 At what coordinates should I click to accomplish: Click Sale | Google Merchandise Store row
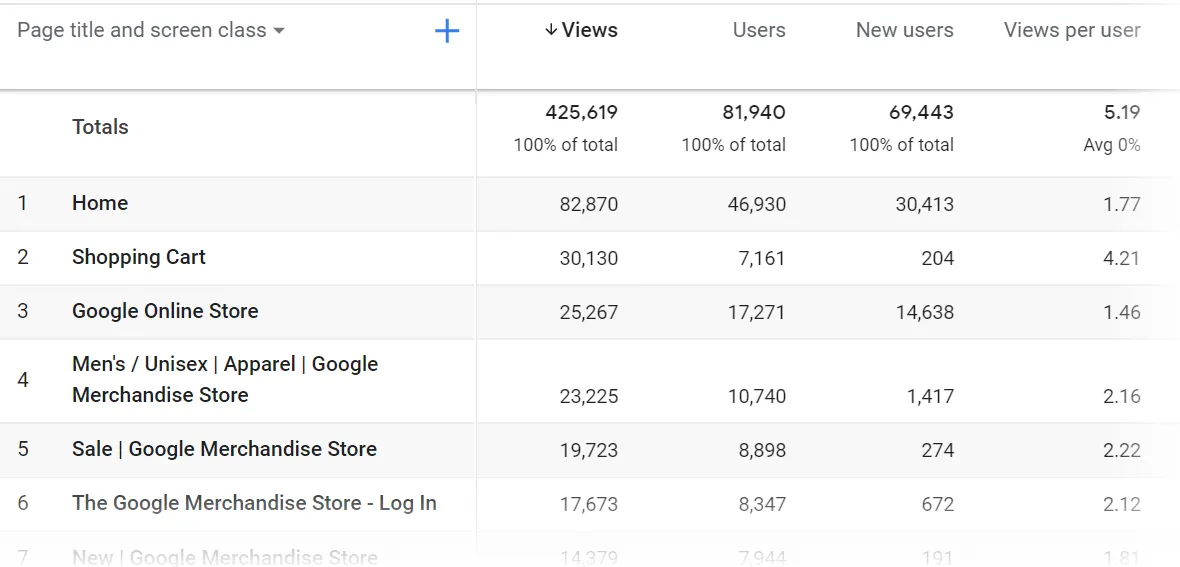click(x=224, y=449)
